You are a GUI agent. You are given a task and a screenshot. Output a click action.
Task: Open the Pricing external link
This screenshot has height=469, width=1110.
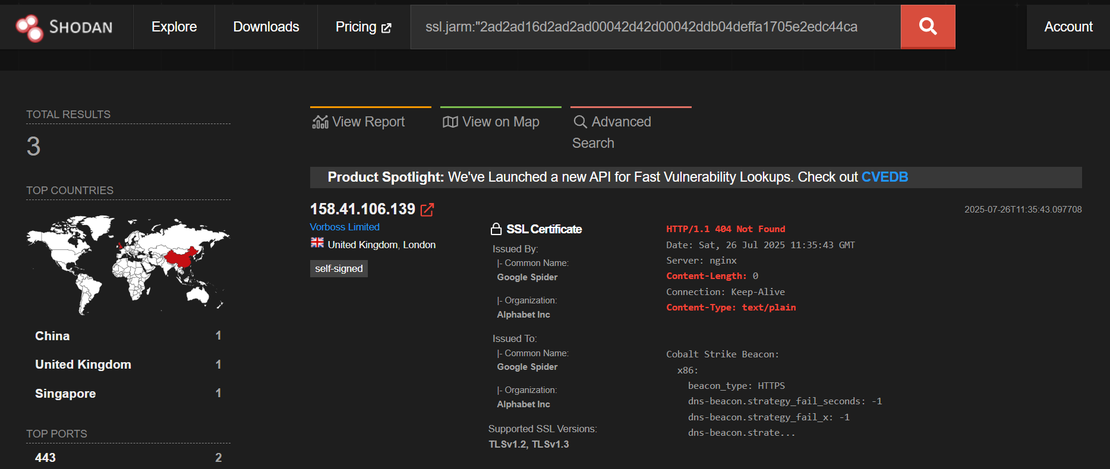click(x=363, y=27)
